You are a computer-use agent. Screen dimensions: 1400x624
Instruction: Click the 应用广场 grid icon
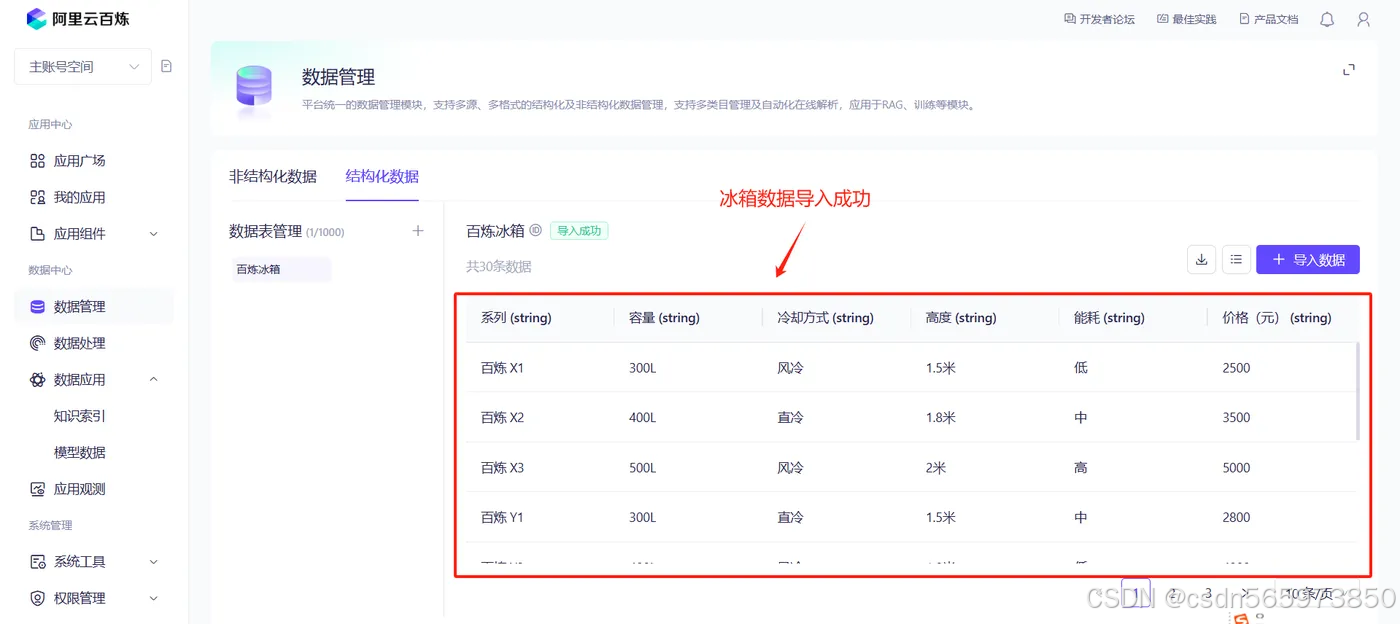37,161
